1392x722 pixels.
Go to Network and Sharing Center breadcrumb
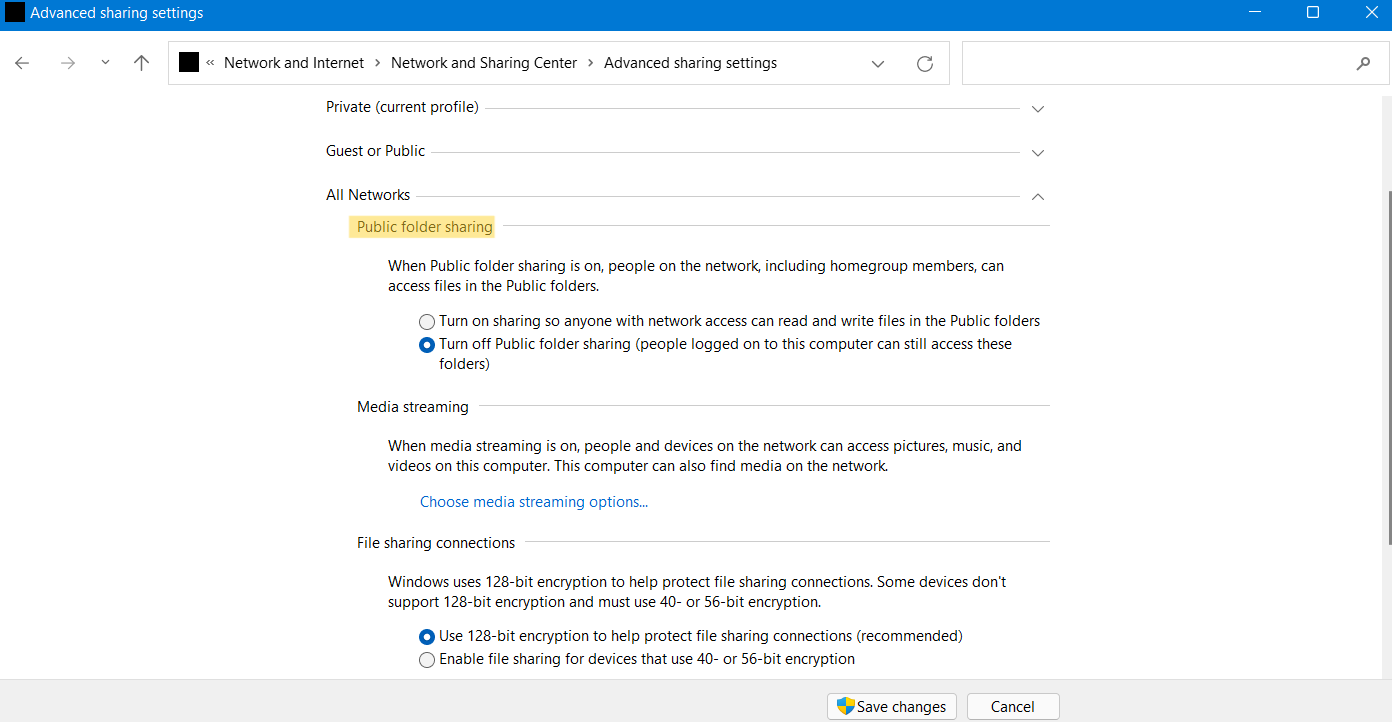pyautogui.click(x=484, y=63)
